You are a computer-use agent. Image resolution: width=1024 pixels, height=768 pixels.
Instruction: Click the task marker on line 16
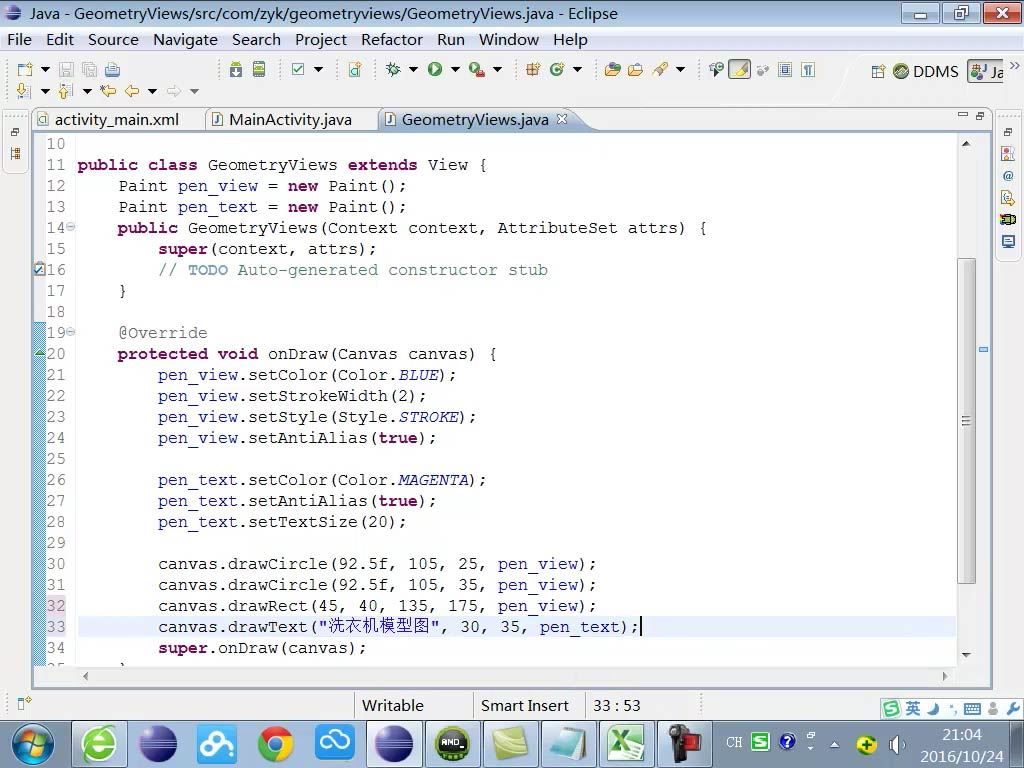[x=39, y=270]
